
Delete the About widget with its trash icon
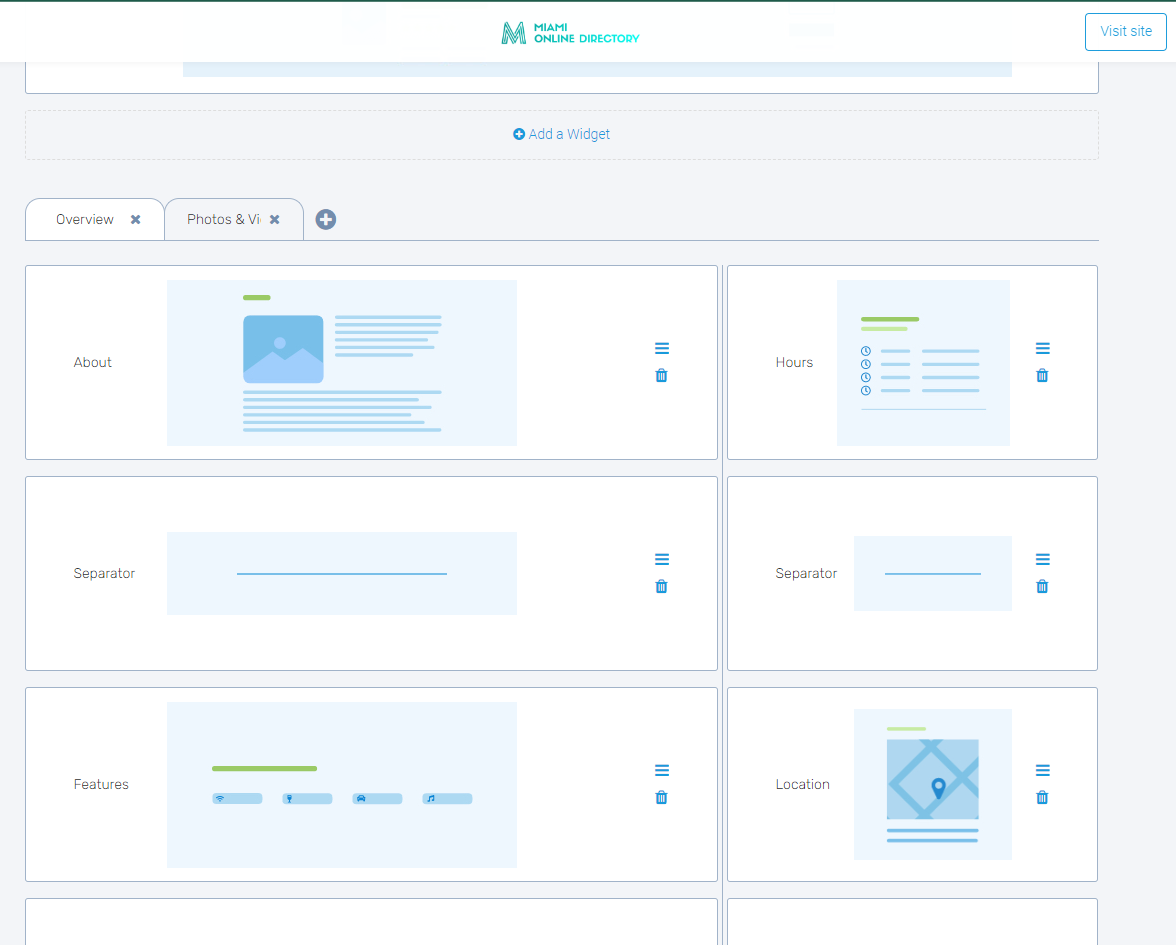661,375
